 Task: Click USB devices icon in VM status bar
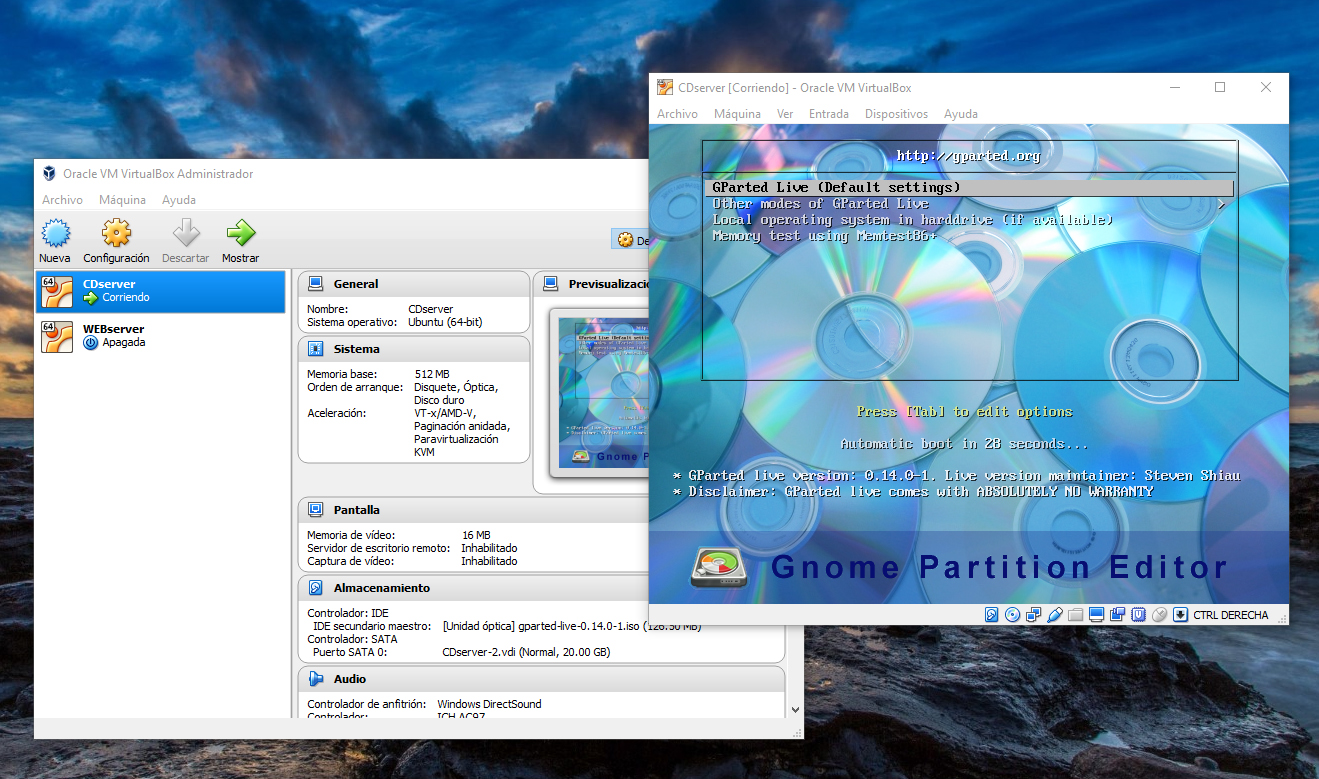(1055, 615)
